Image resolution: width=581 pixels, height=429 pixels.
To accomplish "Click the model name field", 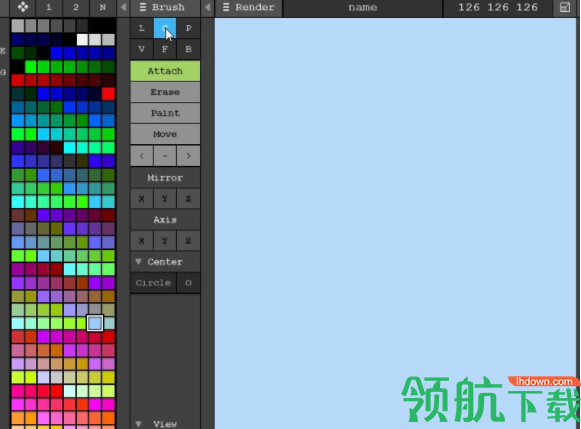I will pos(362,7).
